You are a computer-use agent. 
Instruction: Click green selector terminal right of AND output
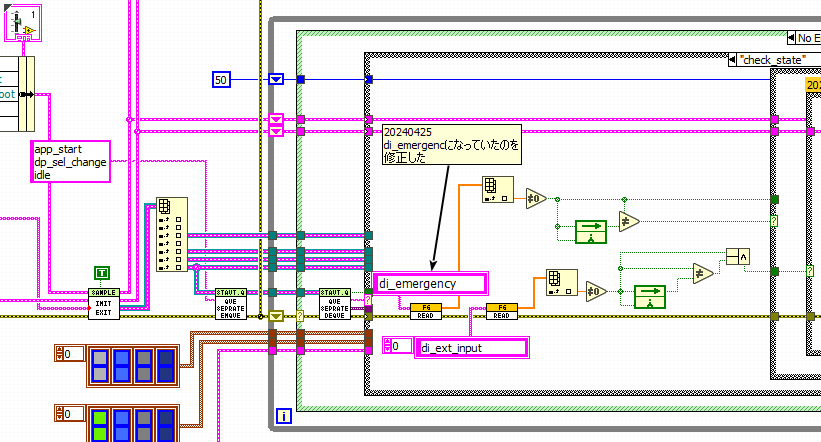pyautogui.click(x=809, y=271)
